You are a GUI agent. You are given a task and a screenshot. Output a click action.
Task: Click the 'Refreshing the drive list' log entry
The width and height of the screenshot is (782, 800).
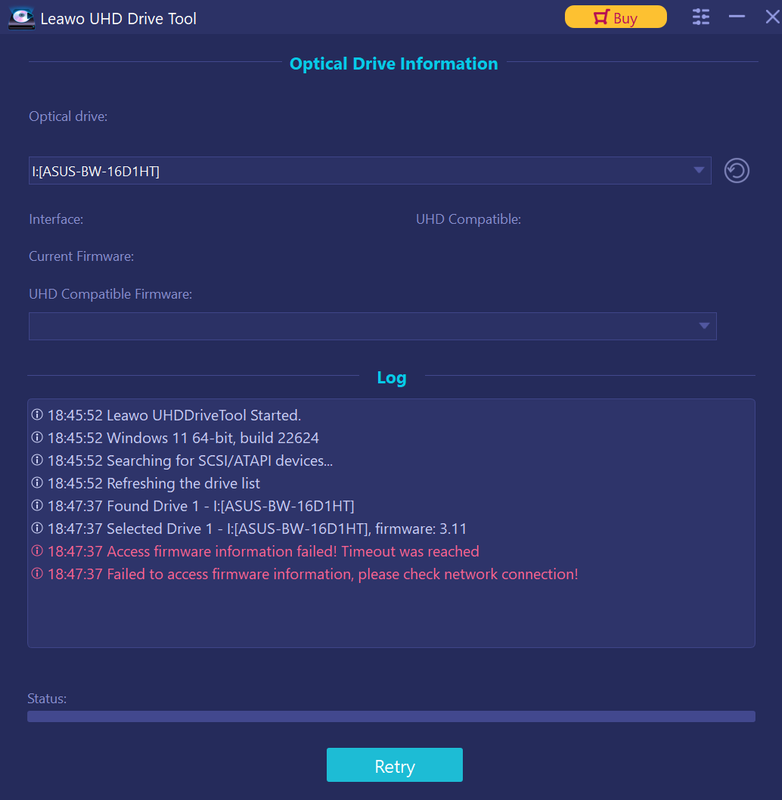coord(145,483)
